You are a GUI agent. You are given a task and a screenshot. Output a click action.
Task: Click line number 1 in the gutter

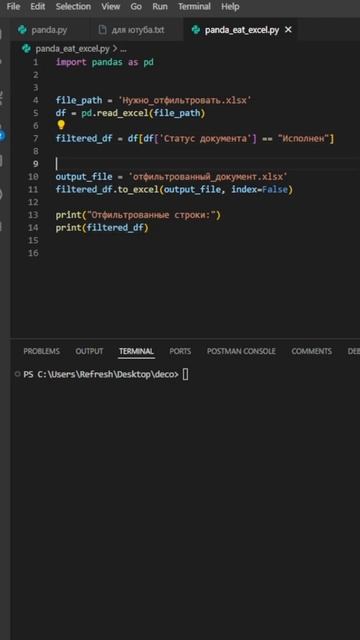36,62
